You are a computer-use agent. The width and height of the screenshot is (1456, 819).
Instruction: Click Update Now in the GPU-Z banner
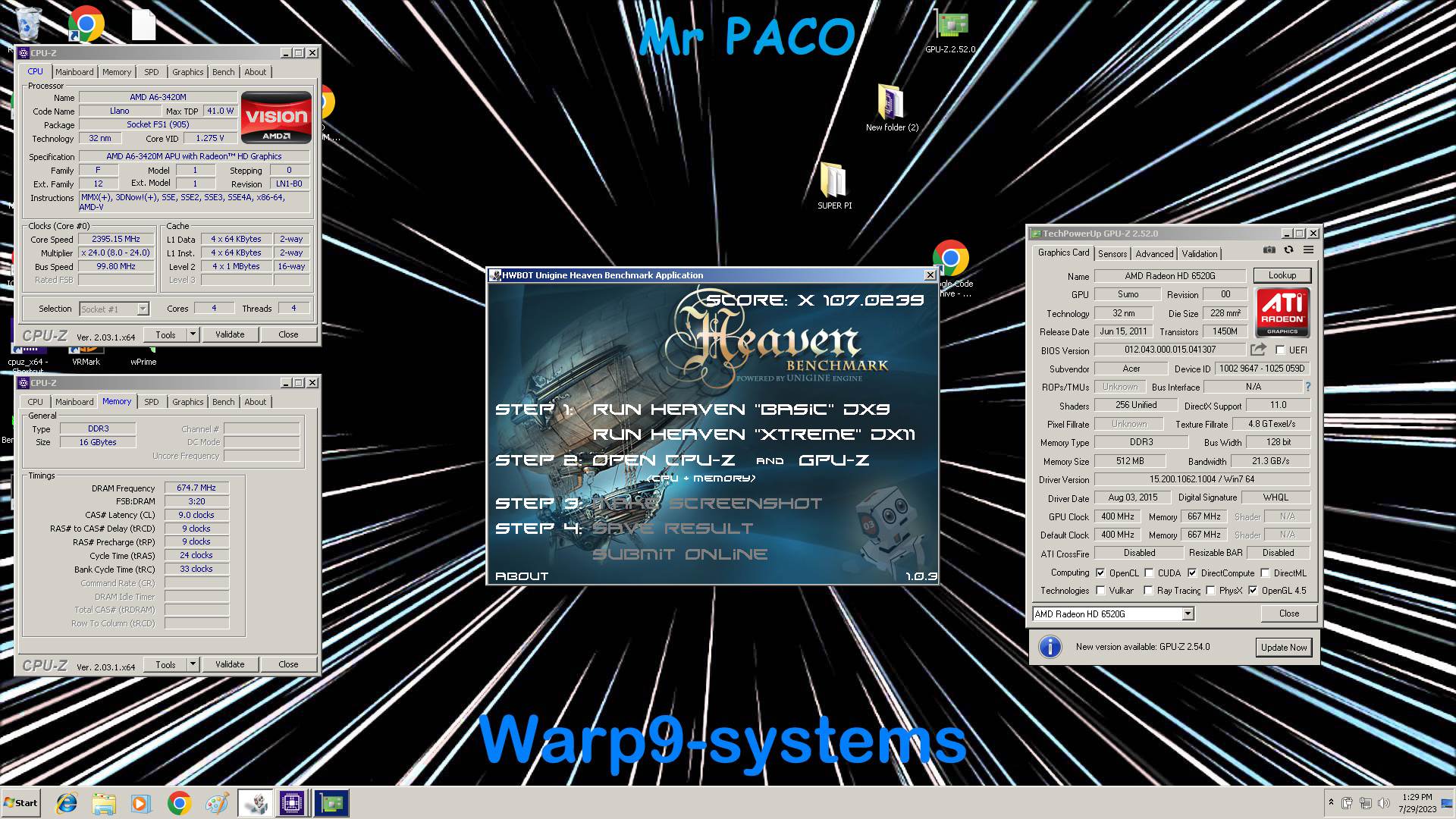(x=1283, y=647)
